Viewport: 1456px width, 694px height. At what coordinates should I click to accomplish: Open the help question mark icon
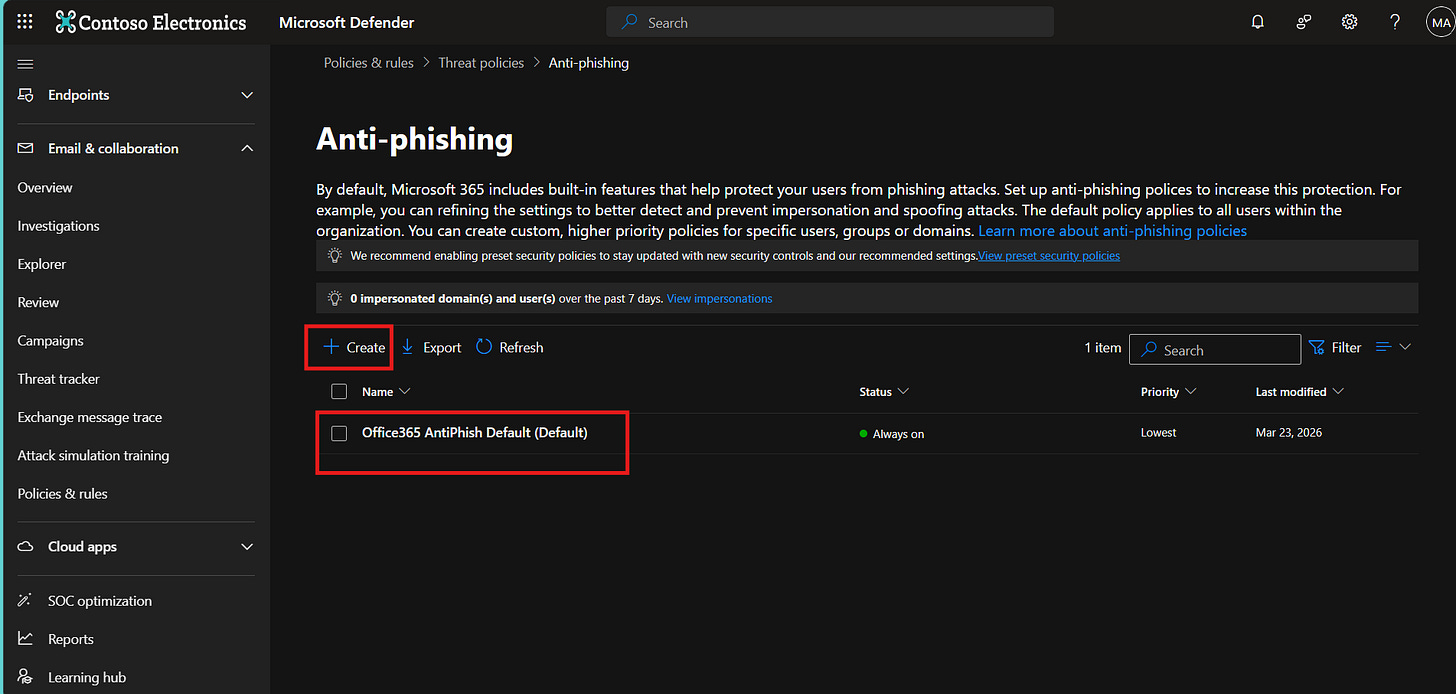1395,22
